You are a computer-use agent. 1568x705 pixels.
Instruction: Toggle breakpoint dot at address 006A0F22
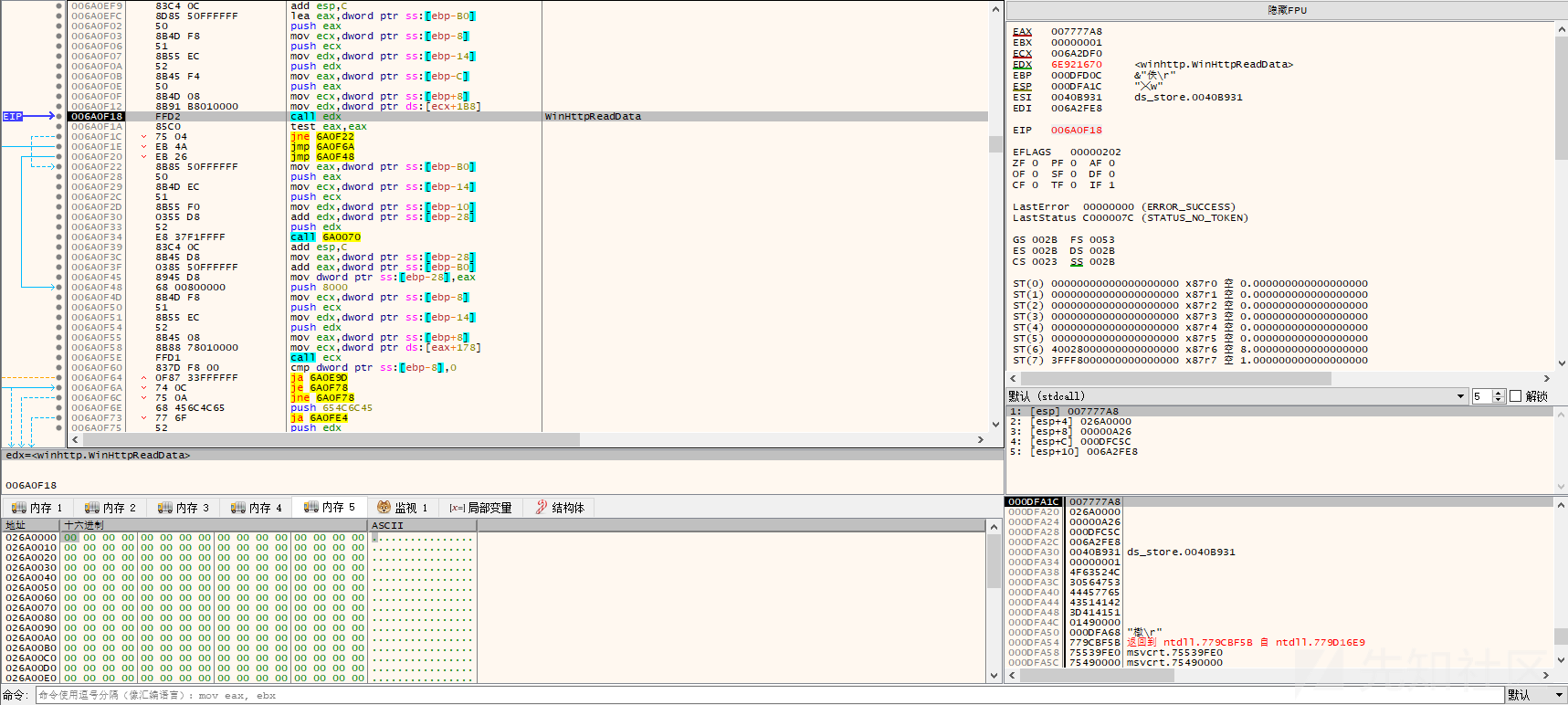click(59, 167)
